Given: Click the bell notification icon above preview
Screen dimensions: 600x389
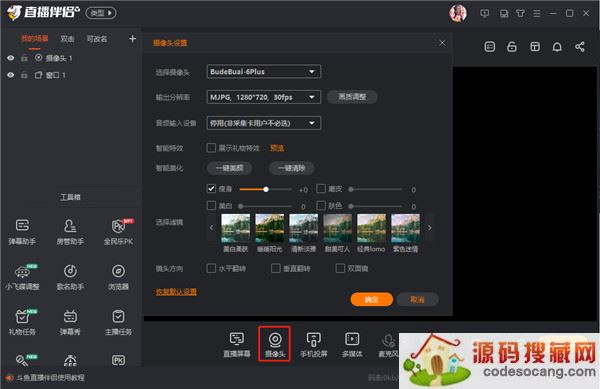Looking at the screenshot, I should [557, 47].
